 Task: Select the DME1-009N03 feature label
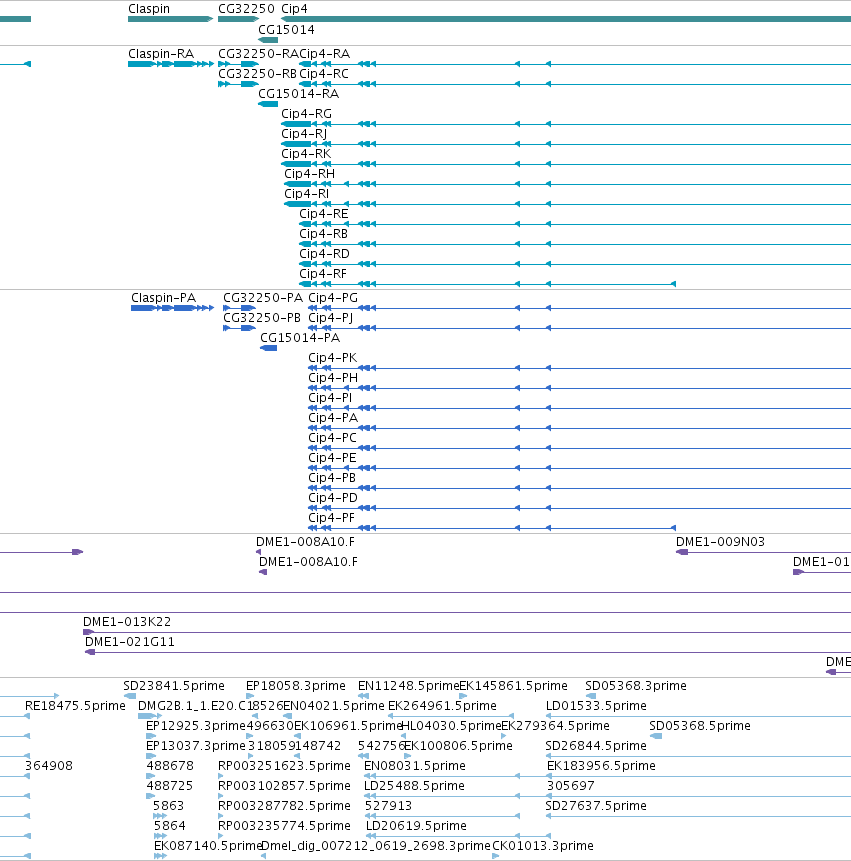[x=720, y=542]
